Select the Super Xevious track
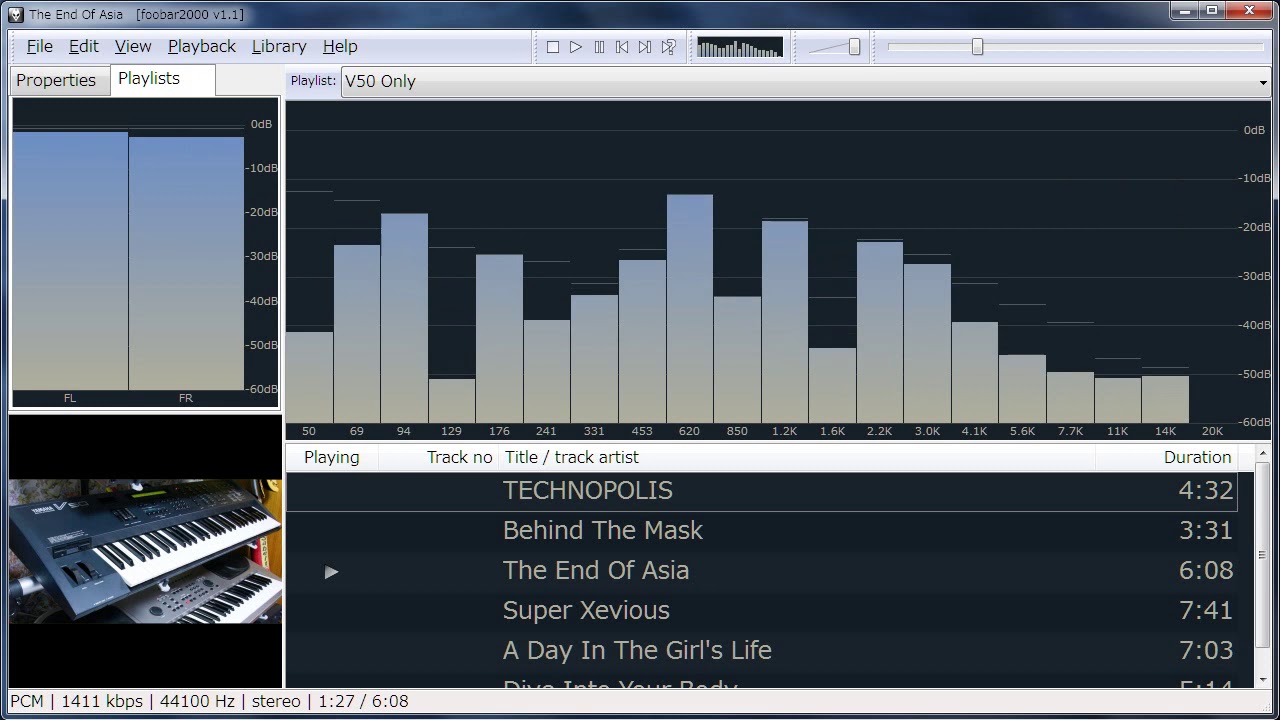 (762, 611)
